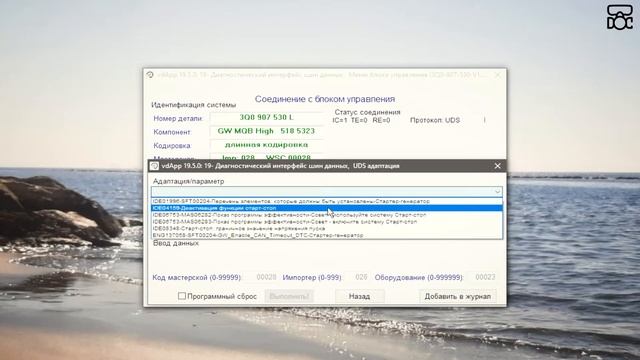Screen dimensions: 640x360
Task: Click Протокол: UDS status text
Action: [x=435, y=120]
